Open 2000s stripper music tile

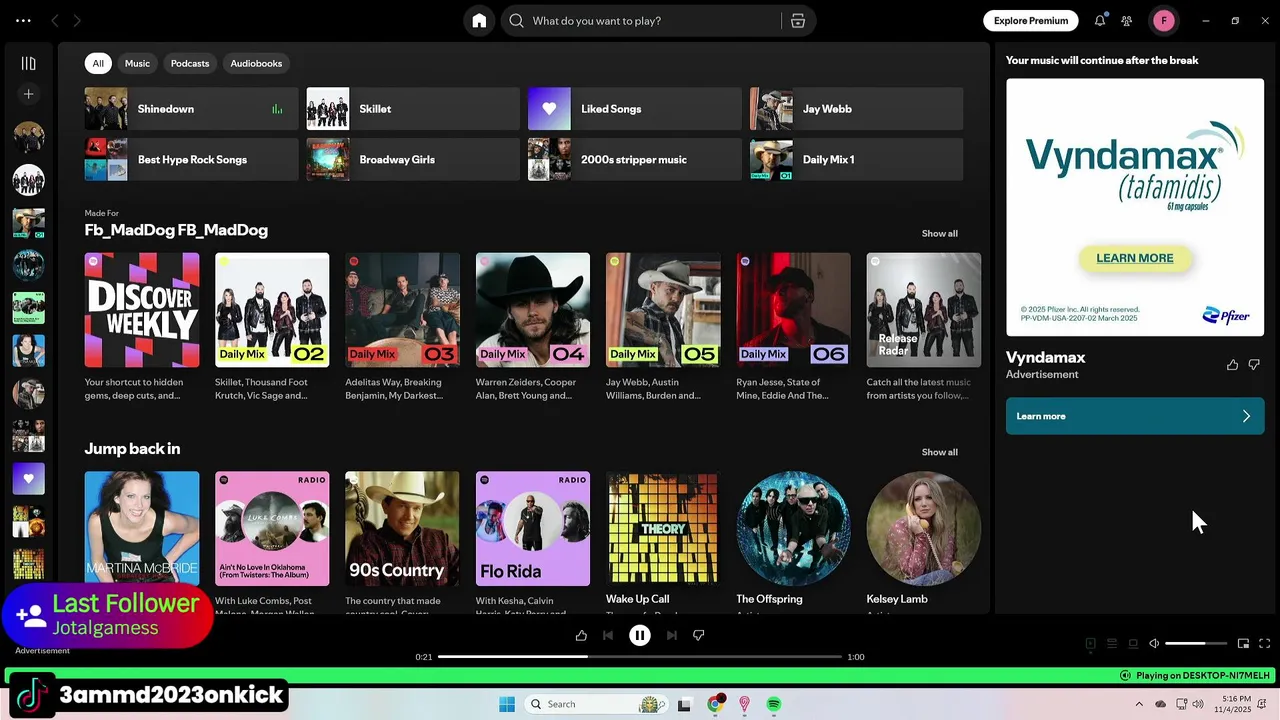(x=635, y=160)
